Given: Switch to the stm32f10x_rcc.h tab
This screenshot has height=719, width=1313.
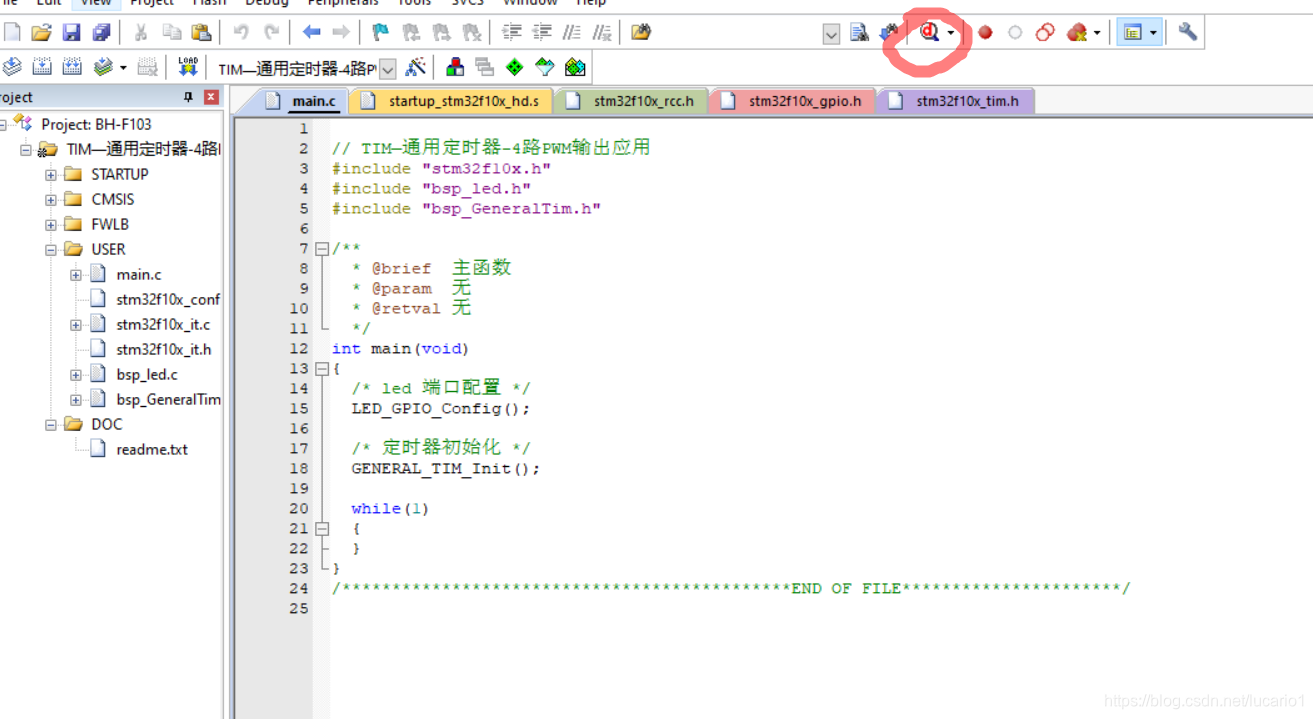Looking at the screenshot, I should 632,101.
